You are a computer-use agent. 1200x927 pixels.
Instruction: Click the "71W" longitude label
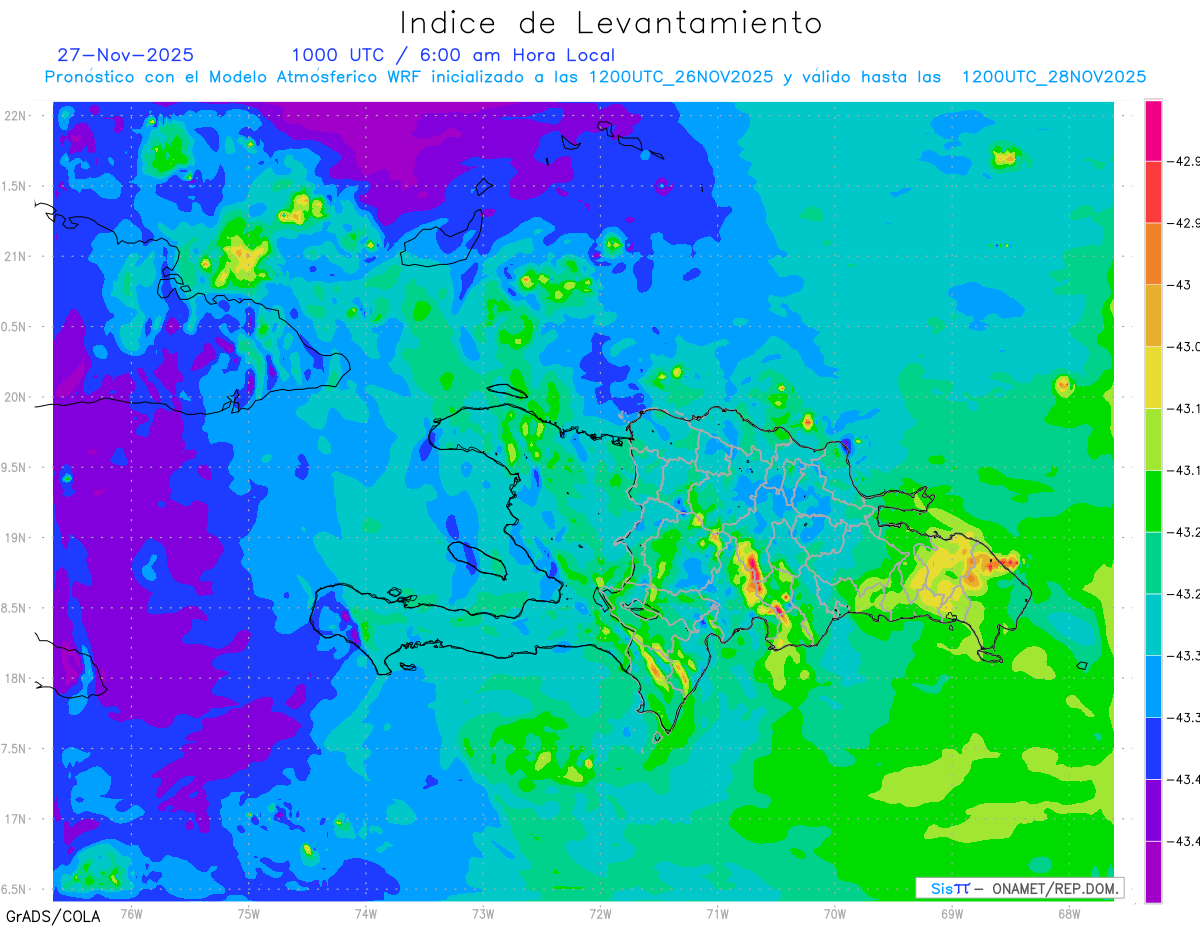point(717,913)
